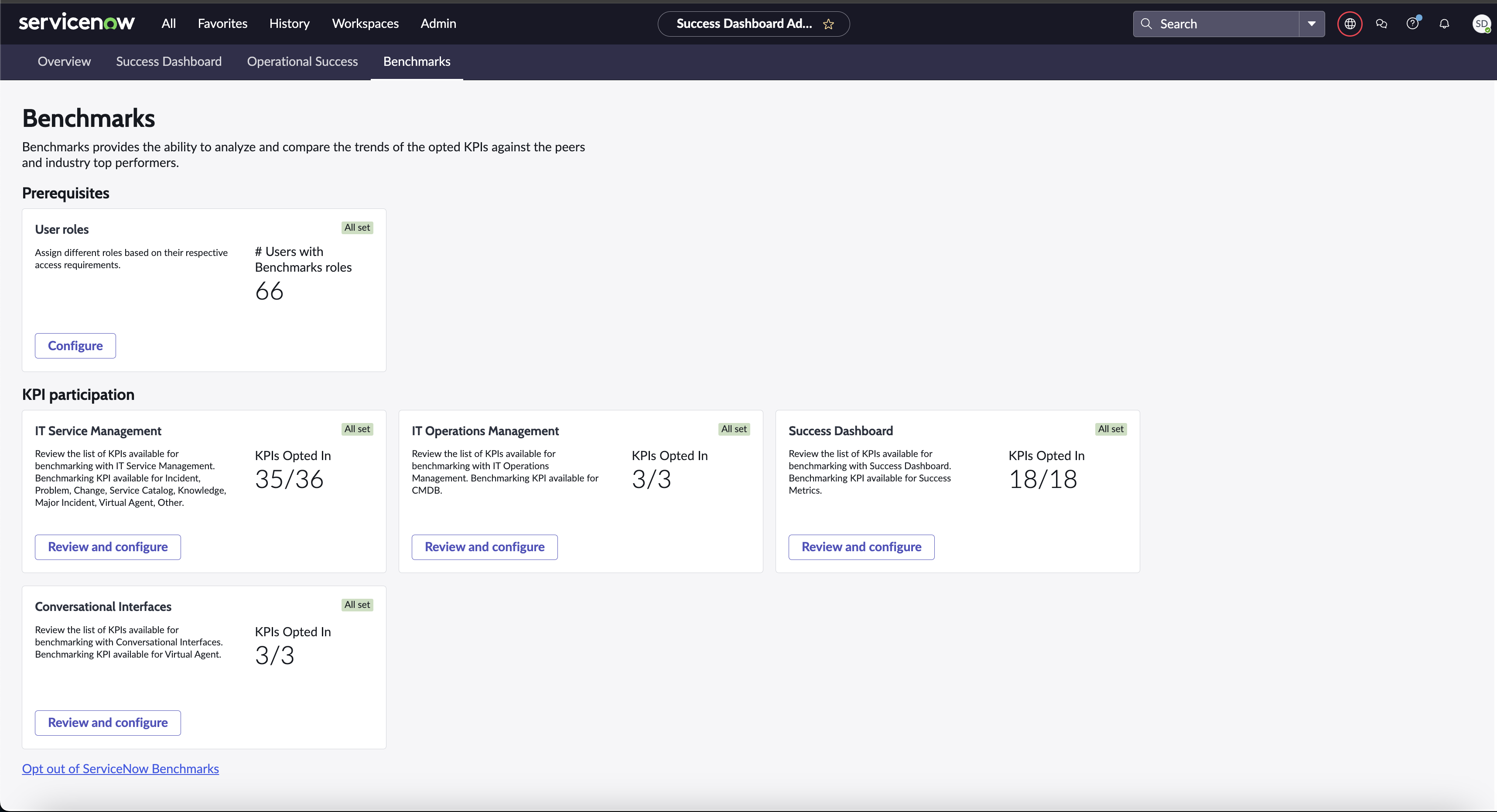1497x812 pixels.
Task: Open the chat conversations icon
Action: coord(1381,24)
